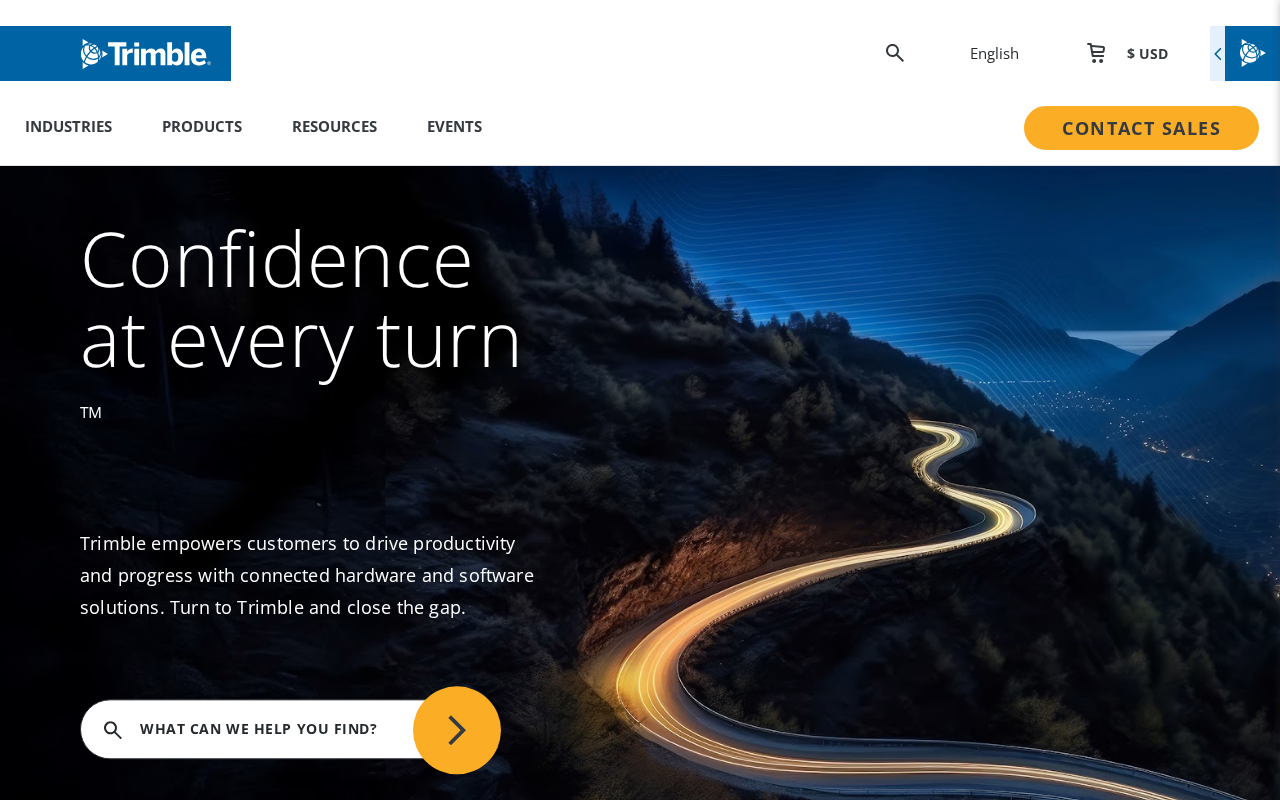Go to the Events menu item

pyautogui.click(x=454, y=126)
